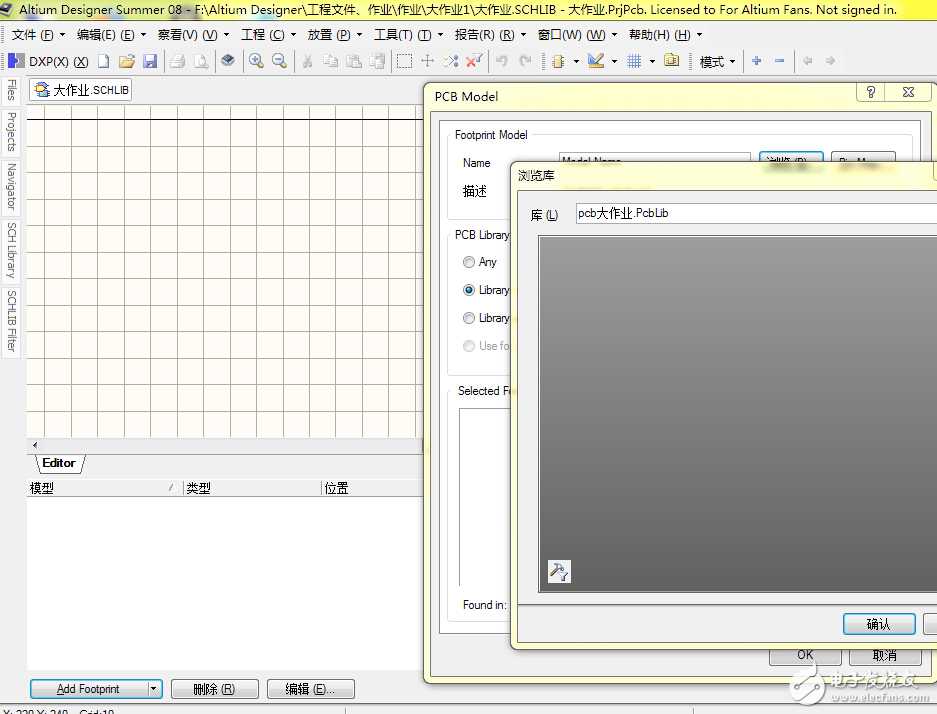Open the Navigator side panel tab
The image size is (937, 714).
point(11,187)
